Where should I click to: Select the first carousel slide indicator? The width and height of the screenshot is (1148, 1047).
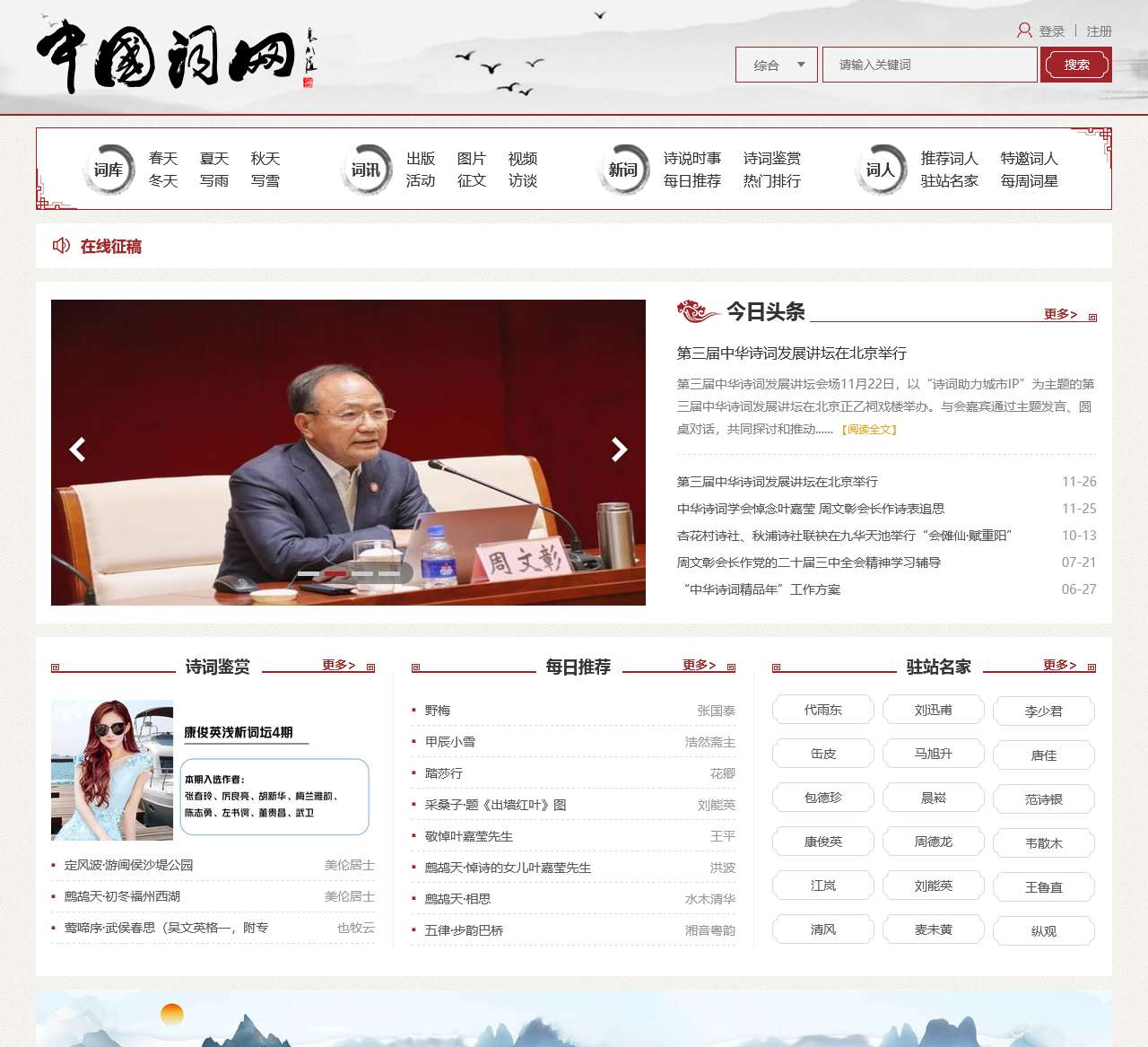coord(309,573)
